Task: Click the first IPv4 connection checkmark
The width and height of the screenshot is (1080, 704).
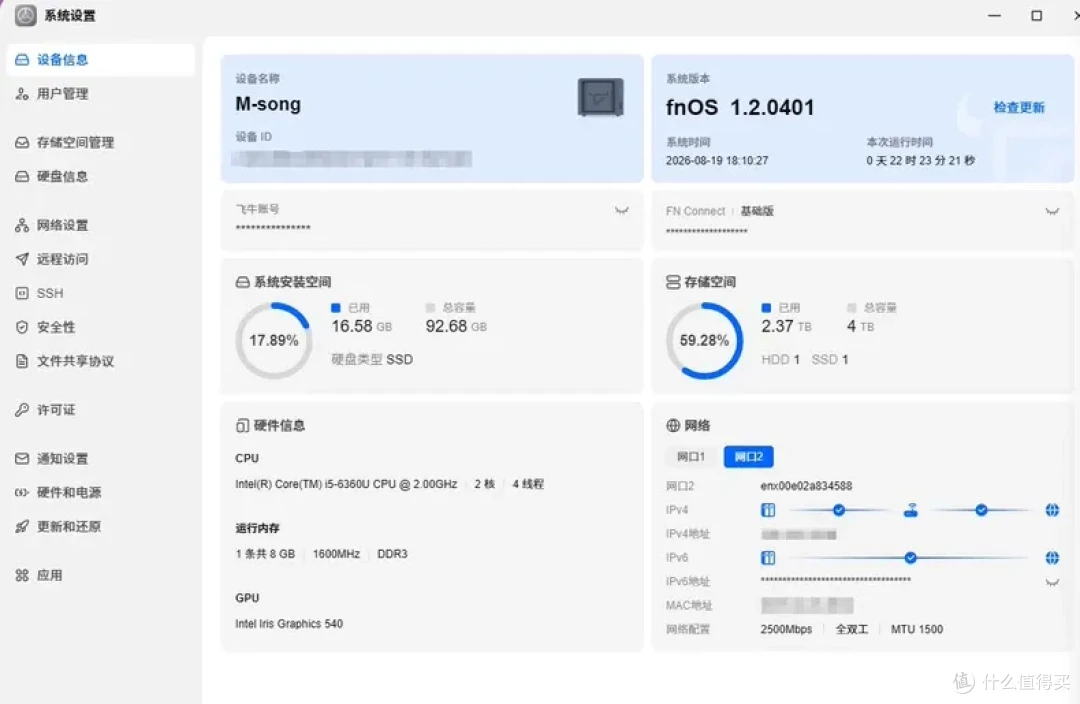Action: (x=838, y=510)
